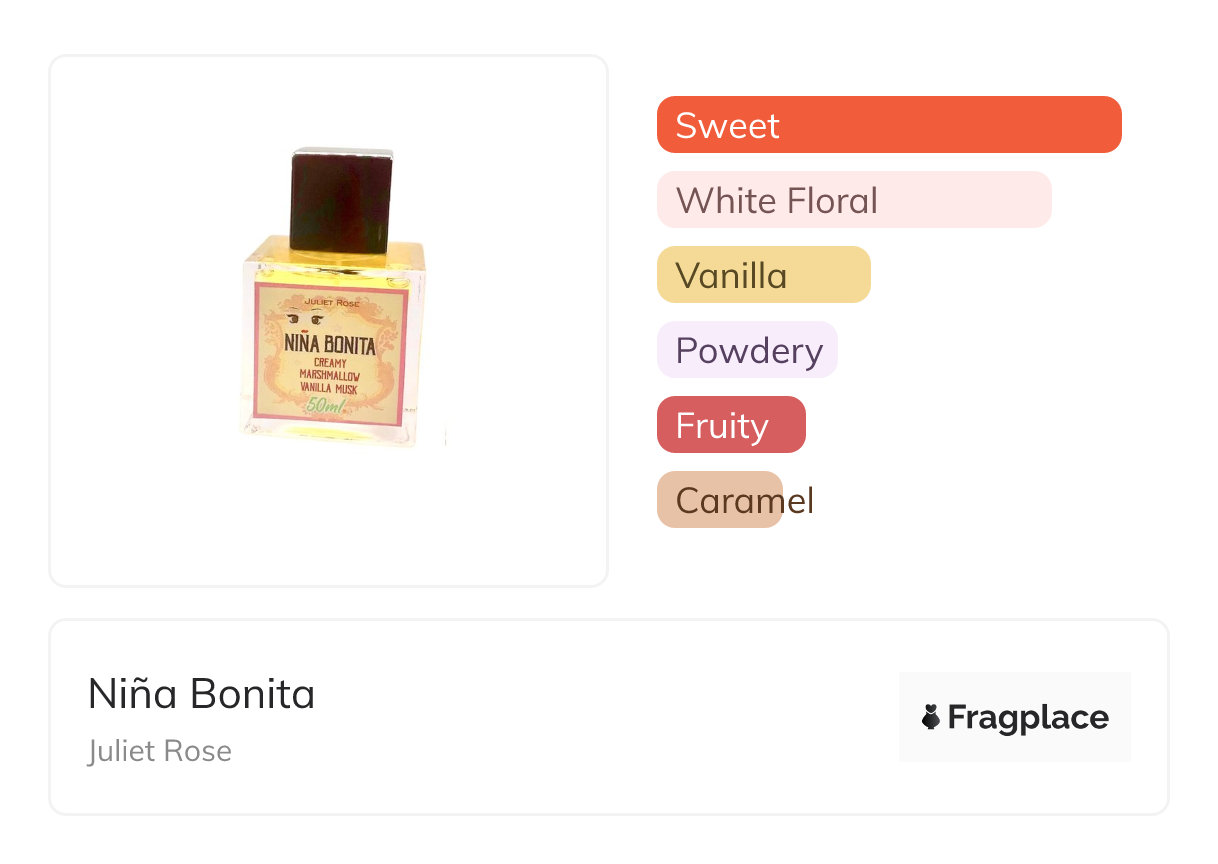This screenshot has width=1218, height=864.
Task: Click the dark square bottle cap
Action: [x=341, y=200]
